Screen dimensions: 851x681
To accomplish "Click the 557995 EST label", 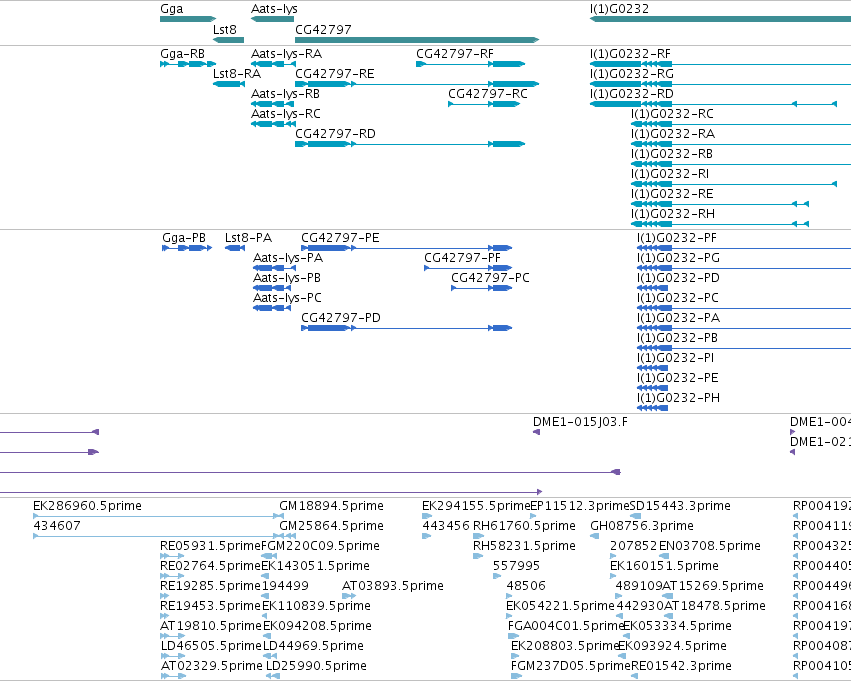I will (x=516, y=566).
